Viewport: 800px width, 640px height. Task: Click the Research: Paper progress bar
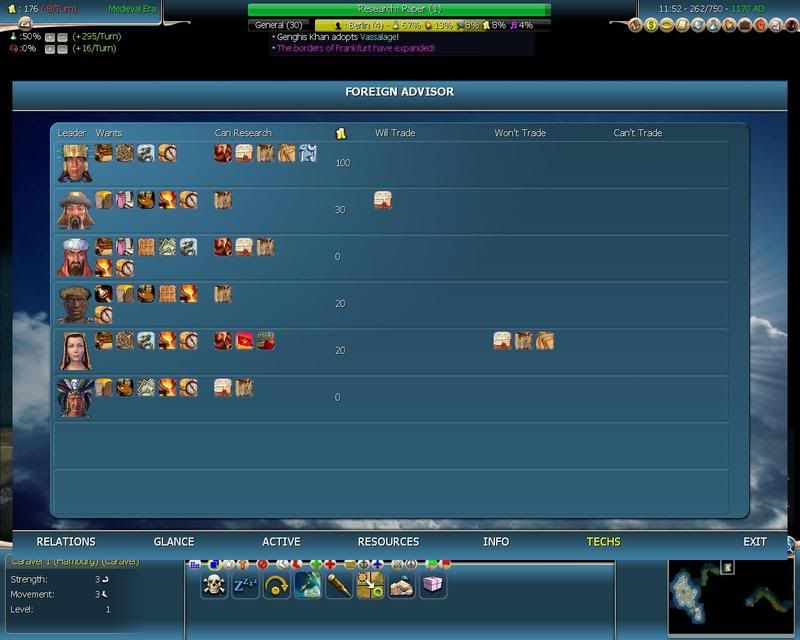pos(399,10)
